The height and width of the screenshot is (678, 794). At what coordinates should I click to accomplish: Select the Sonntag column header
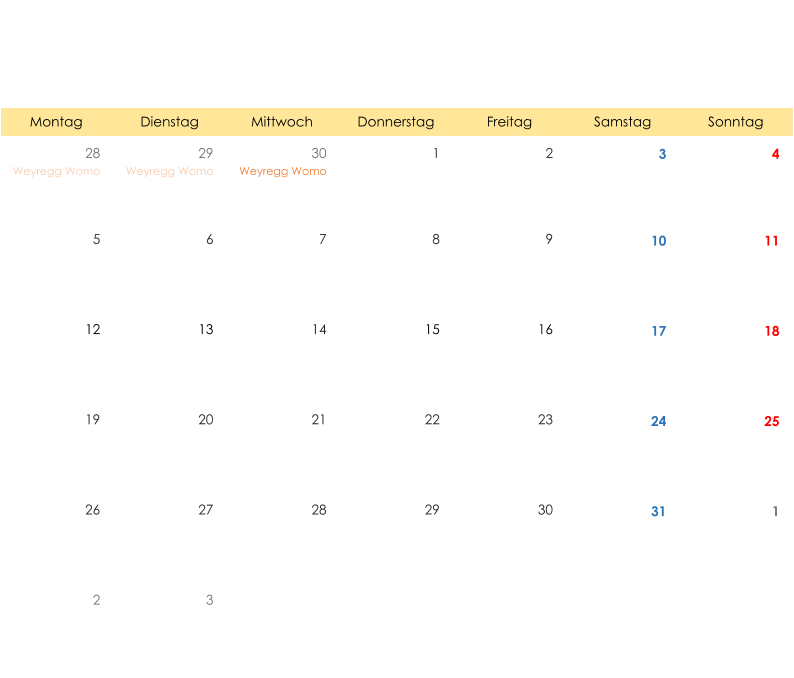click(736, 122)
